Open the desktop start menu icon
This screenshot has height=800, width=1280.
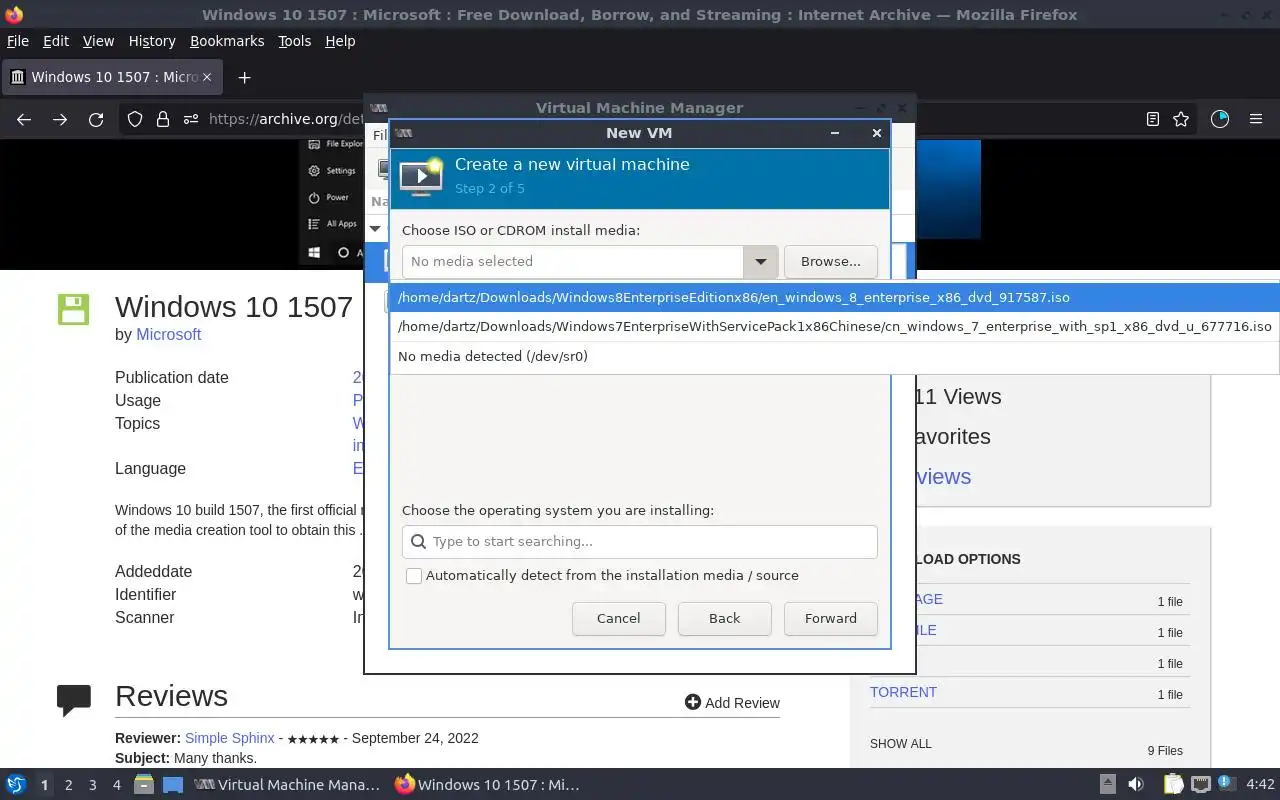point(16,785)
